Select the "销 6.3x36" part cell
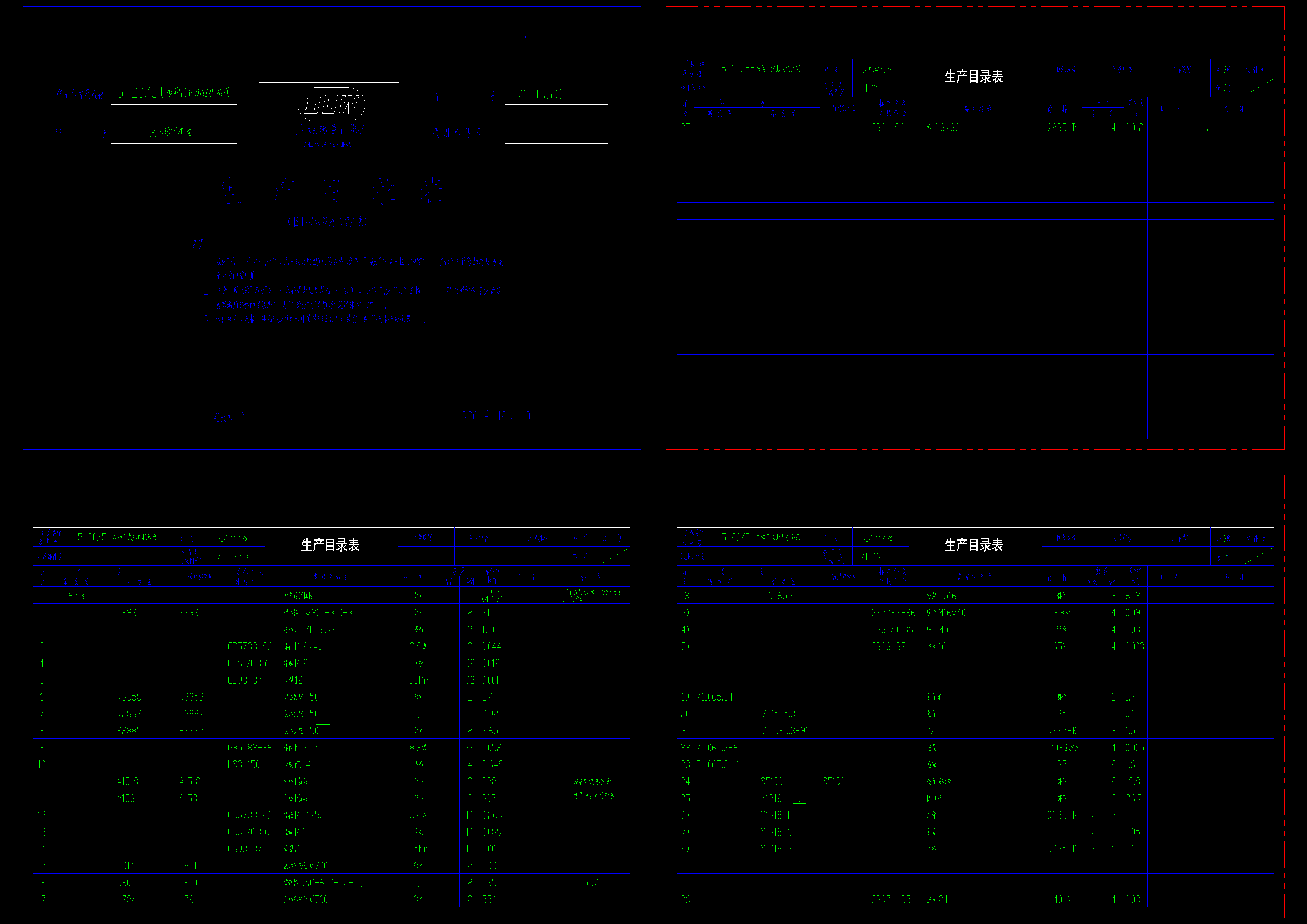Screen dimensions: 1307x924 [x=943, y=128]
